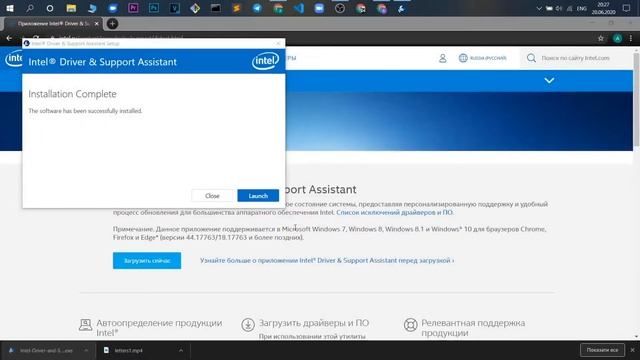
Task: Open Windows taskbar search magnifier
Action: point(30,8)
